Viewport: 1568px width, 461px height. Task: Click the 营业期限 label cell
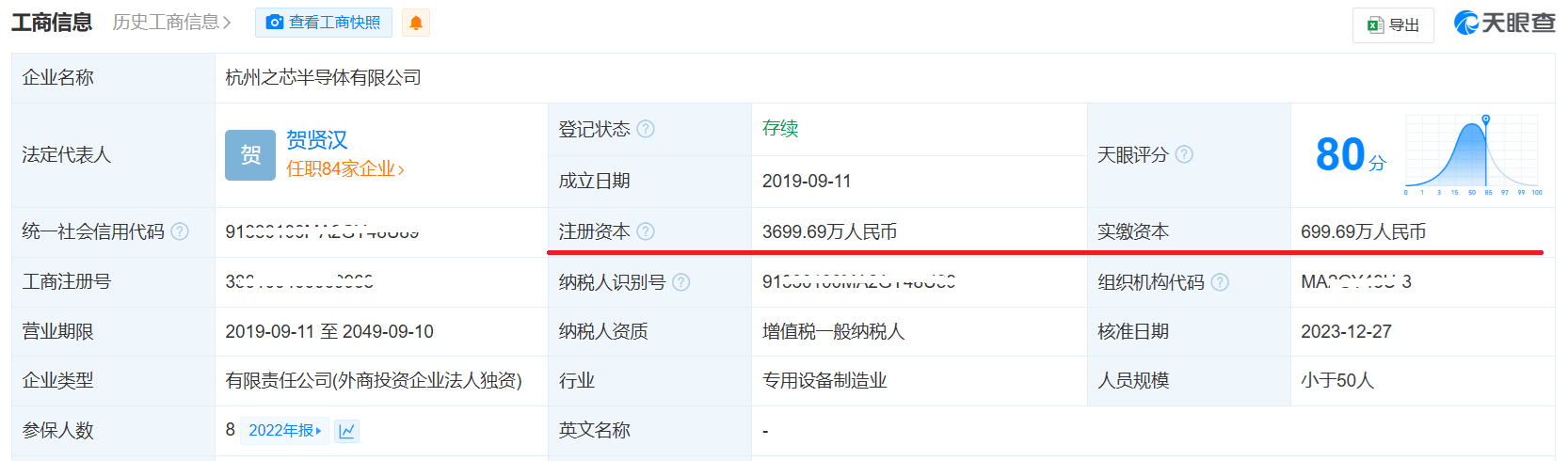(113, 331)
